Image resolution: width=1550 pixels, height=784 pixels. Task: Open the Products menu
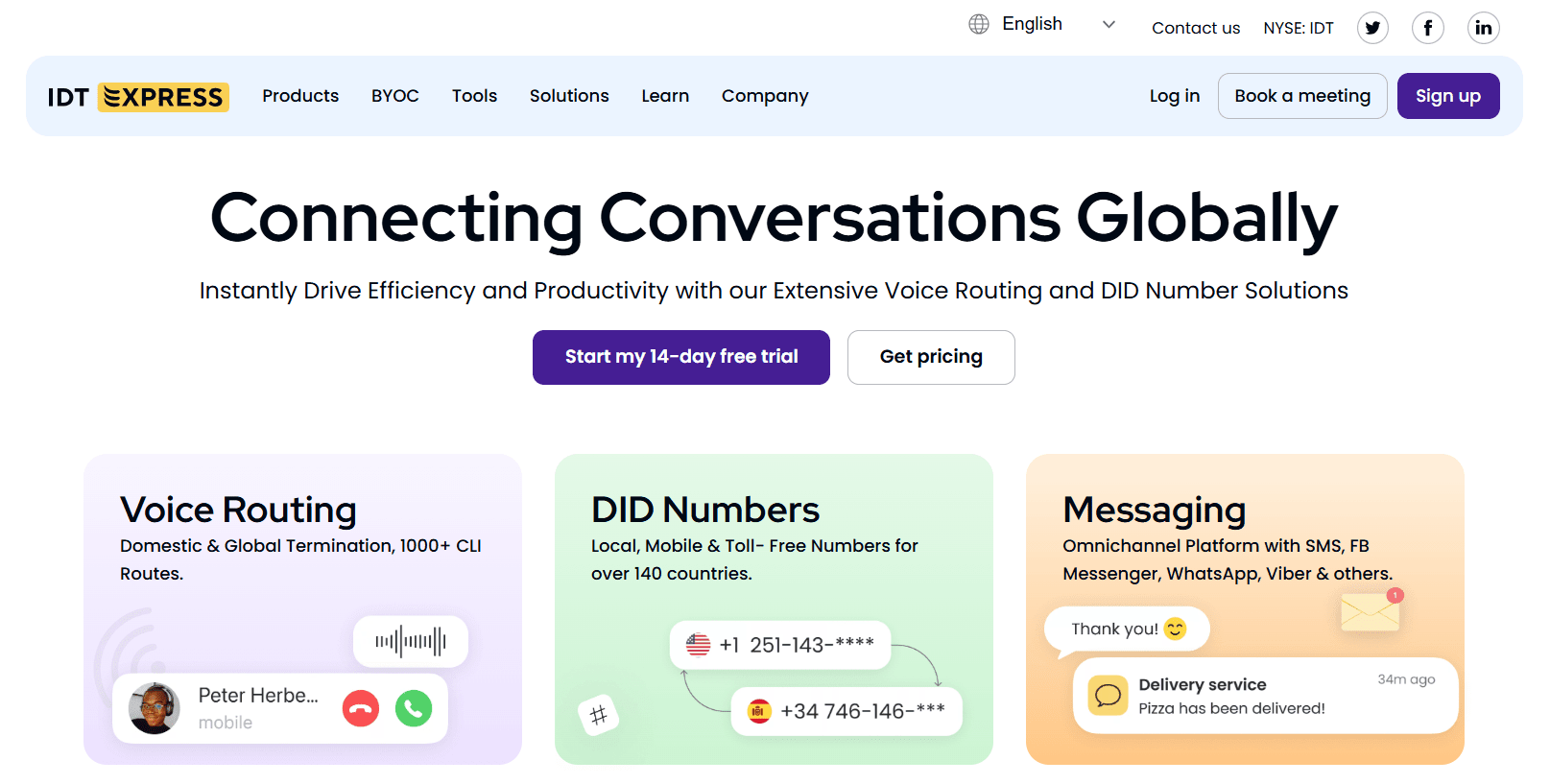point(300,96)
